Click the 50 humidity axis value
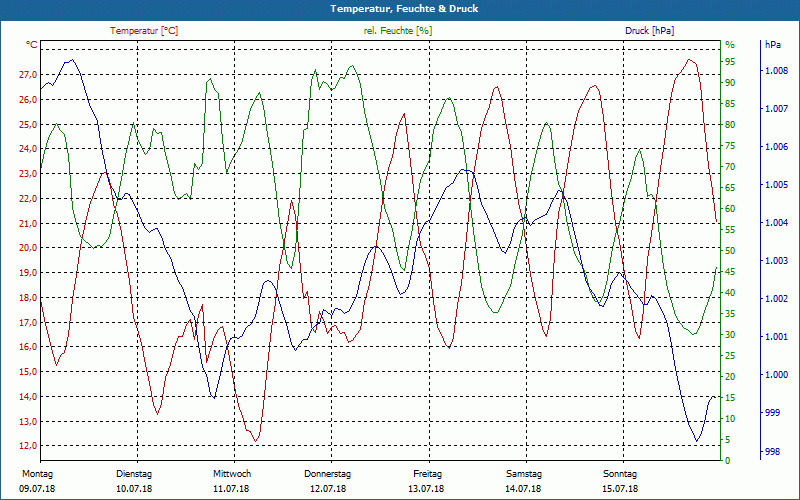The width and height of the screenshot is (800, 500). (730, 251)
